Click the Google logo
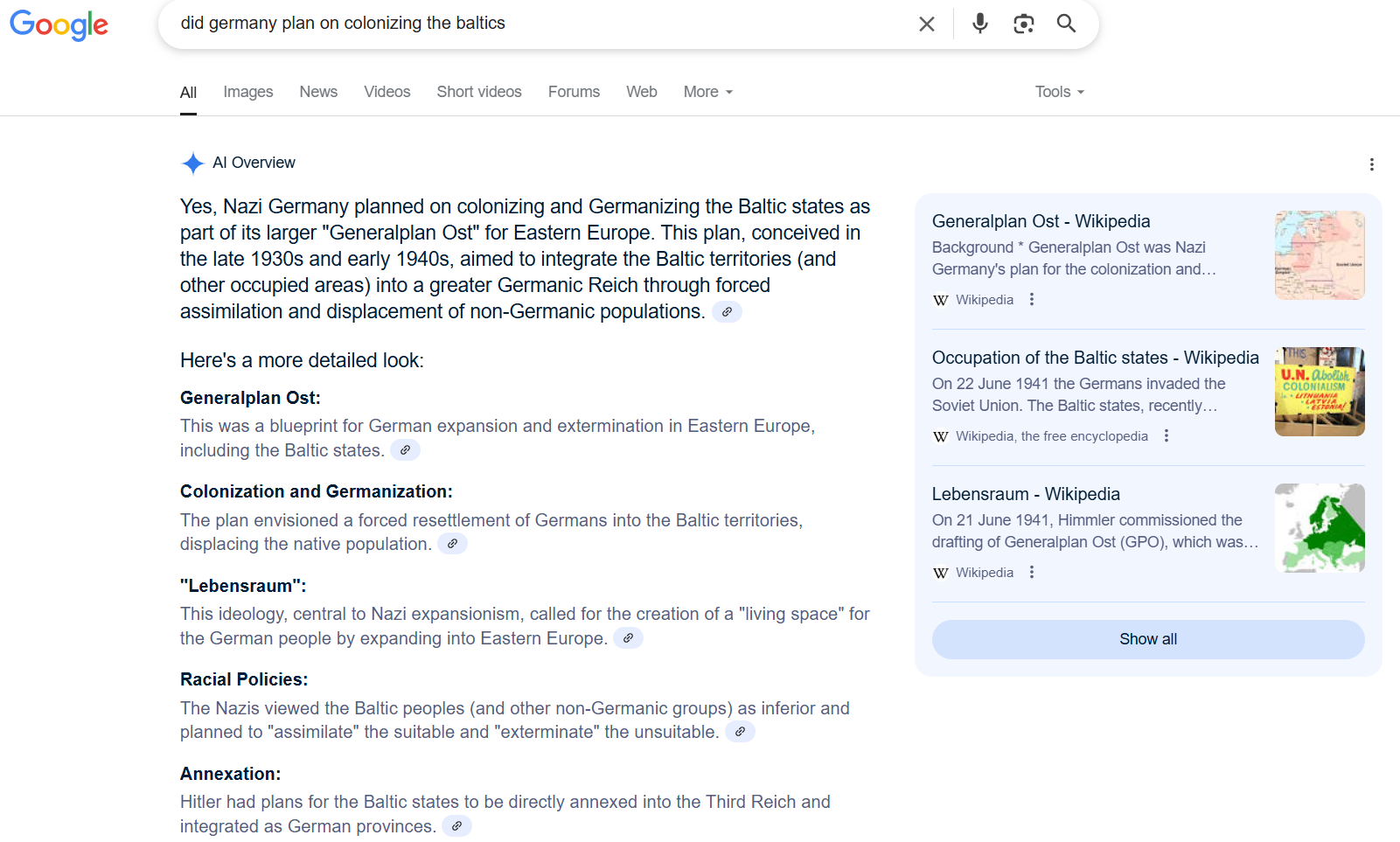The image size is (1400, 842). point(59,24)
